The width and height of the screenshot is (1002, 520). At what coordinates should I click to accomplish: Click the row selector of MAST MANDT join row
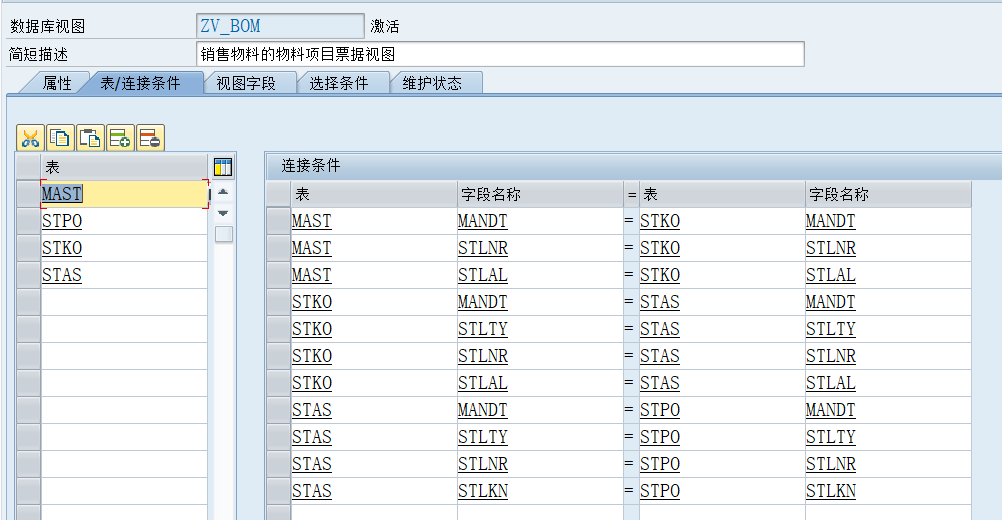pos(278,221)
